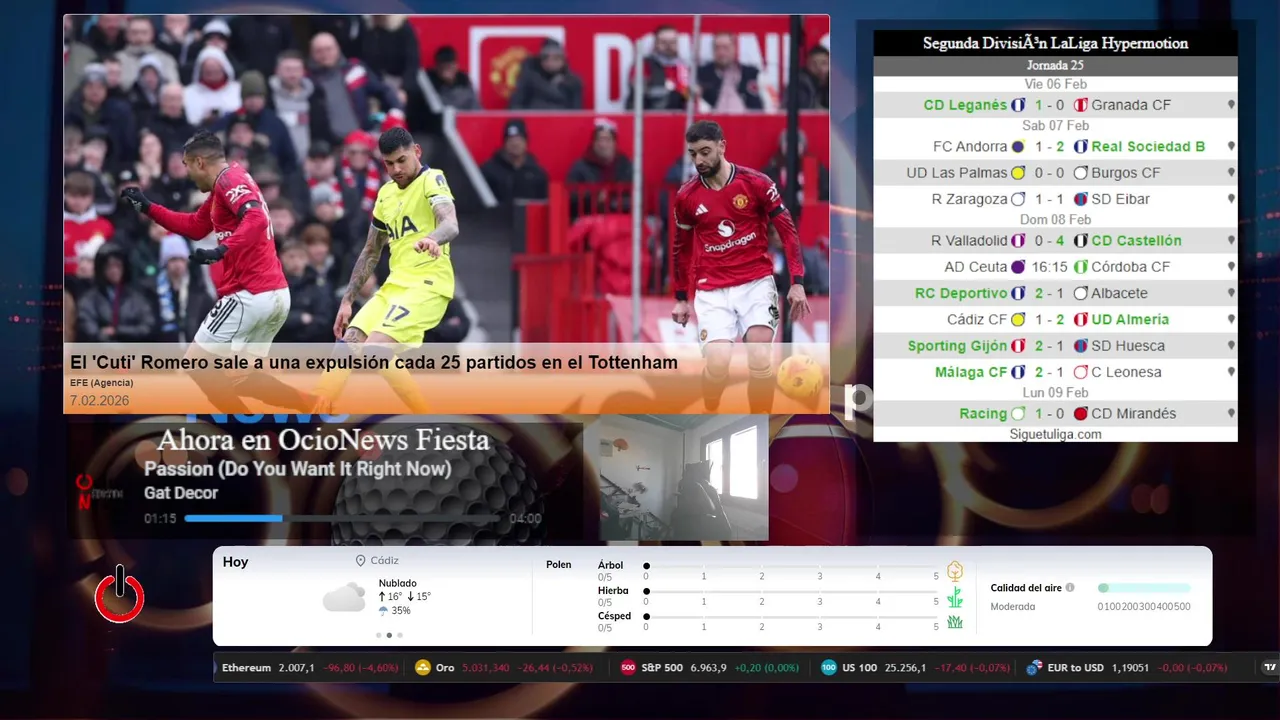This screenshot has height=720, width=1280.
Task: Click the CD Leganés team crest
Action: 1018,105
